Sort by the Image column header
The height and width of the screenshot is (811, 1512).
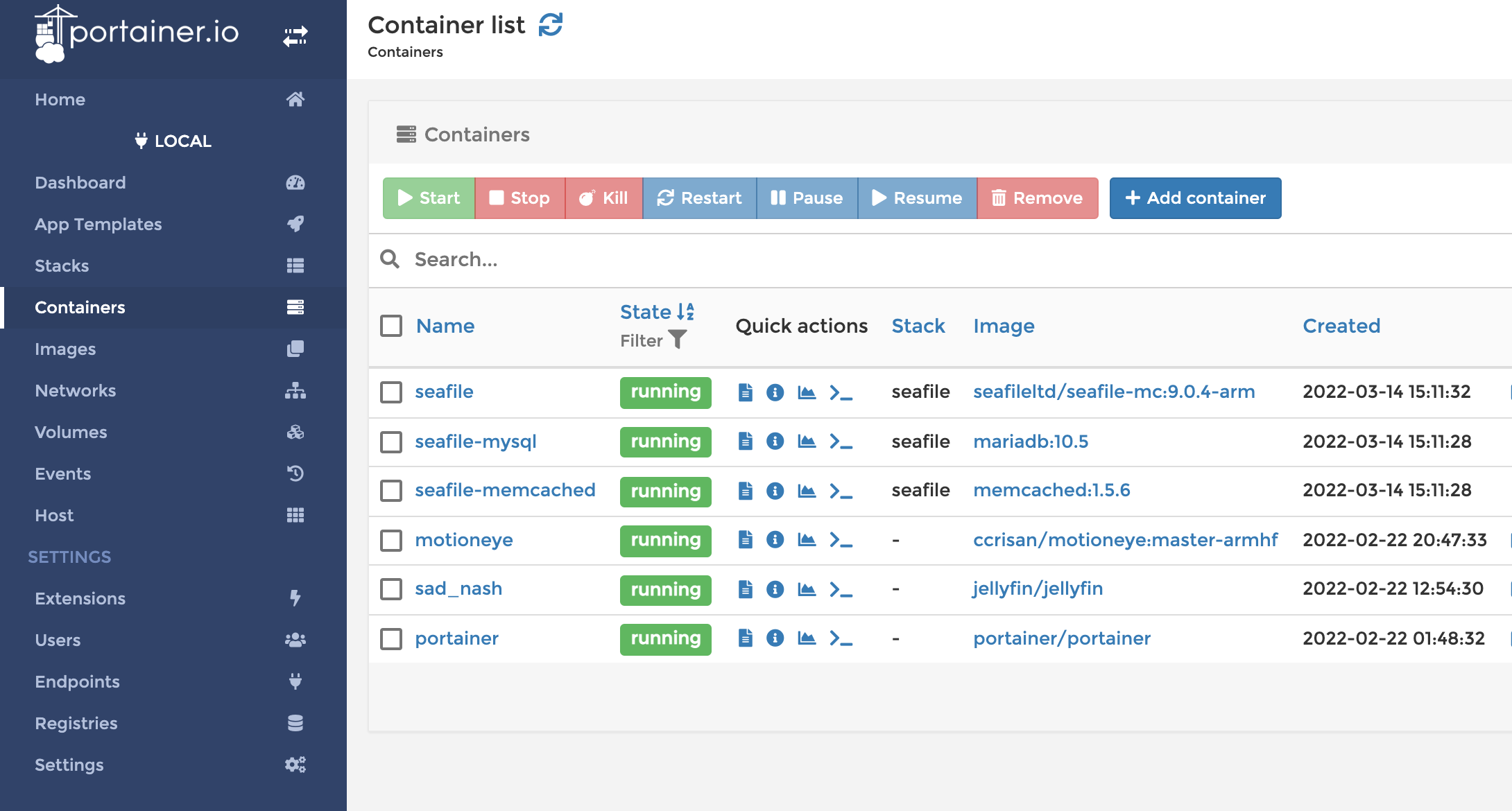click(1004, 326)
